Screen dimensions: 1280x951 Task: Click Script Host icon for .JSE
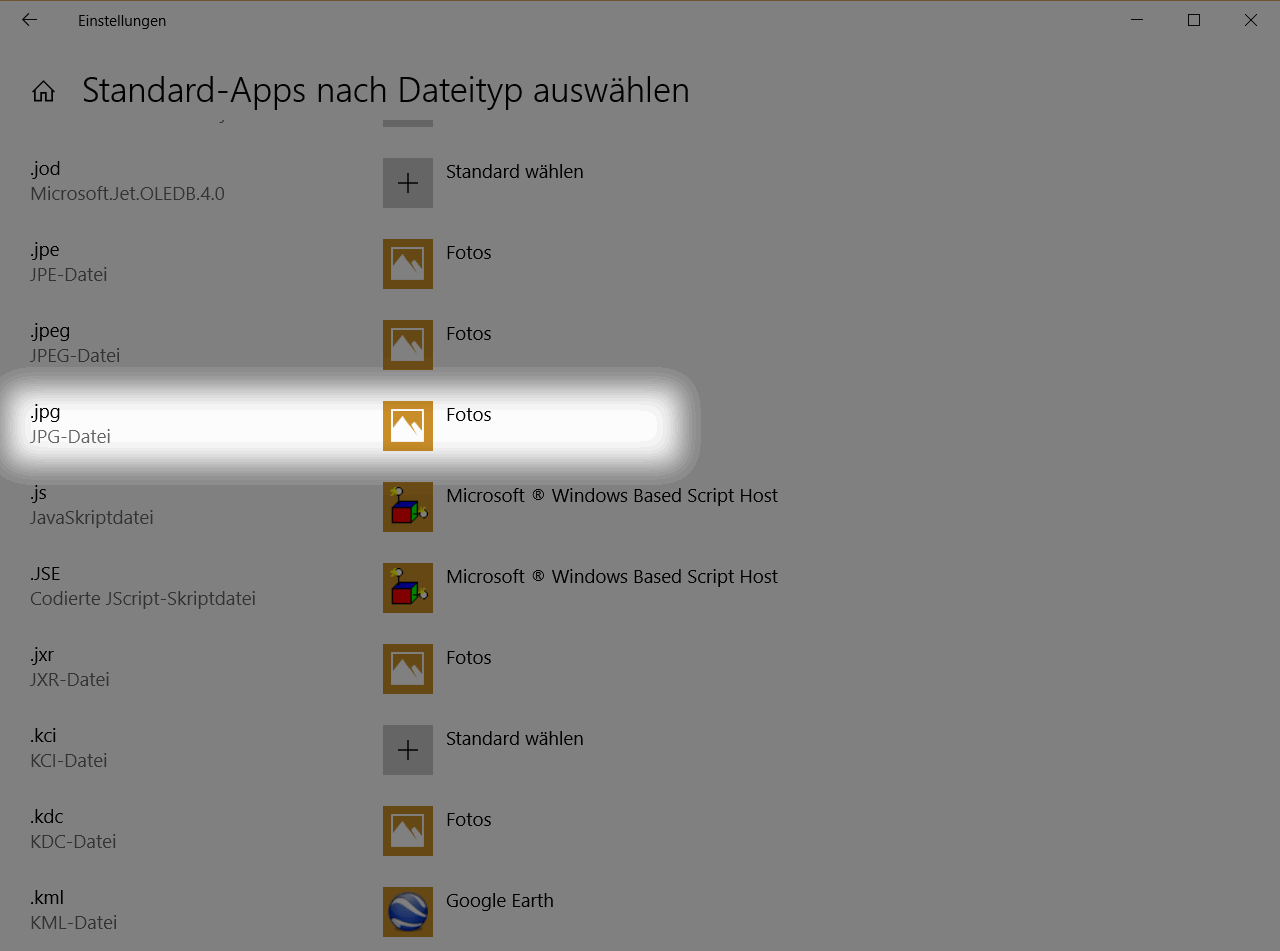pyautogui.click(x=408, y=588)
